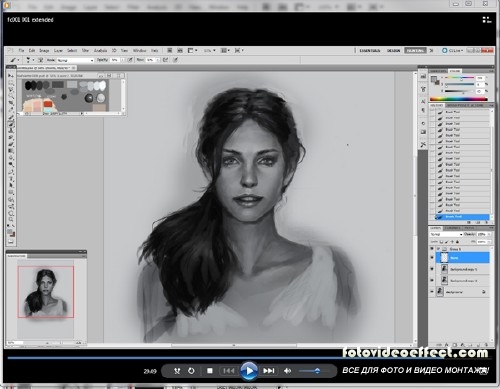Hide the Background layer eye icon
500x389 pixels.
point(432,292)
